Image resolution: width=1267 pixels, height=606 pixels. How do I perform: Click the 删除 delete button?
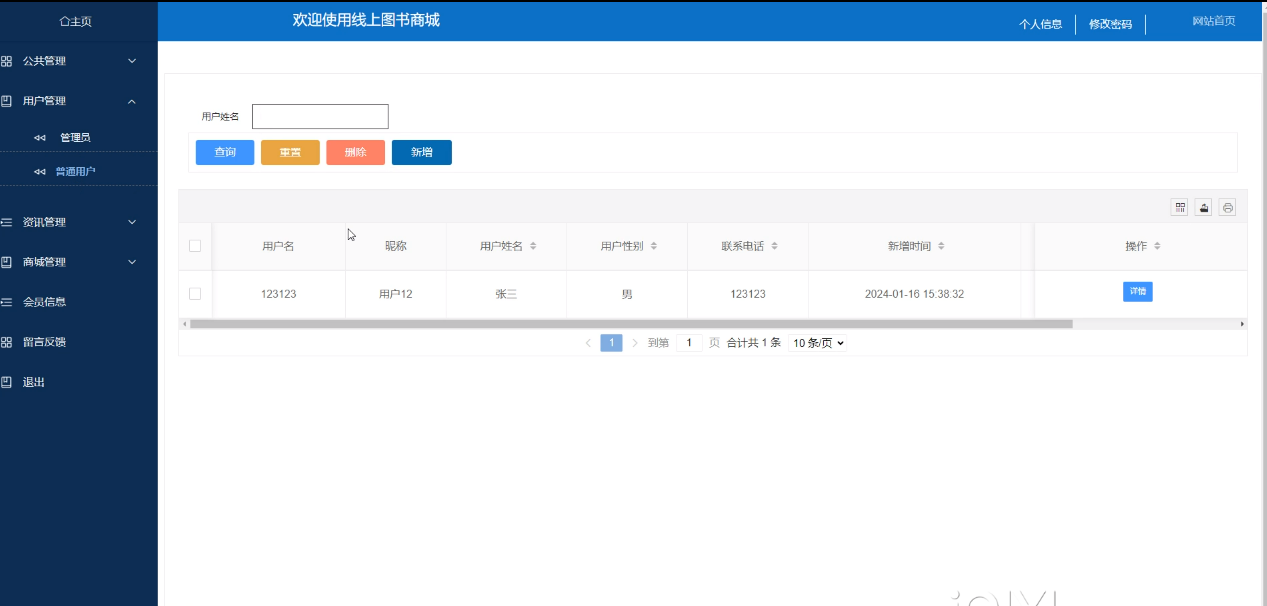(x=355, y=152)
